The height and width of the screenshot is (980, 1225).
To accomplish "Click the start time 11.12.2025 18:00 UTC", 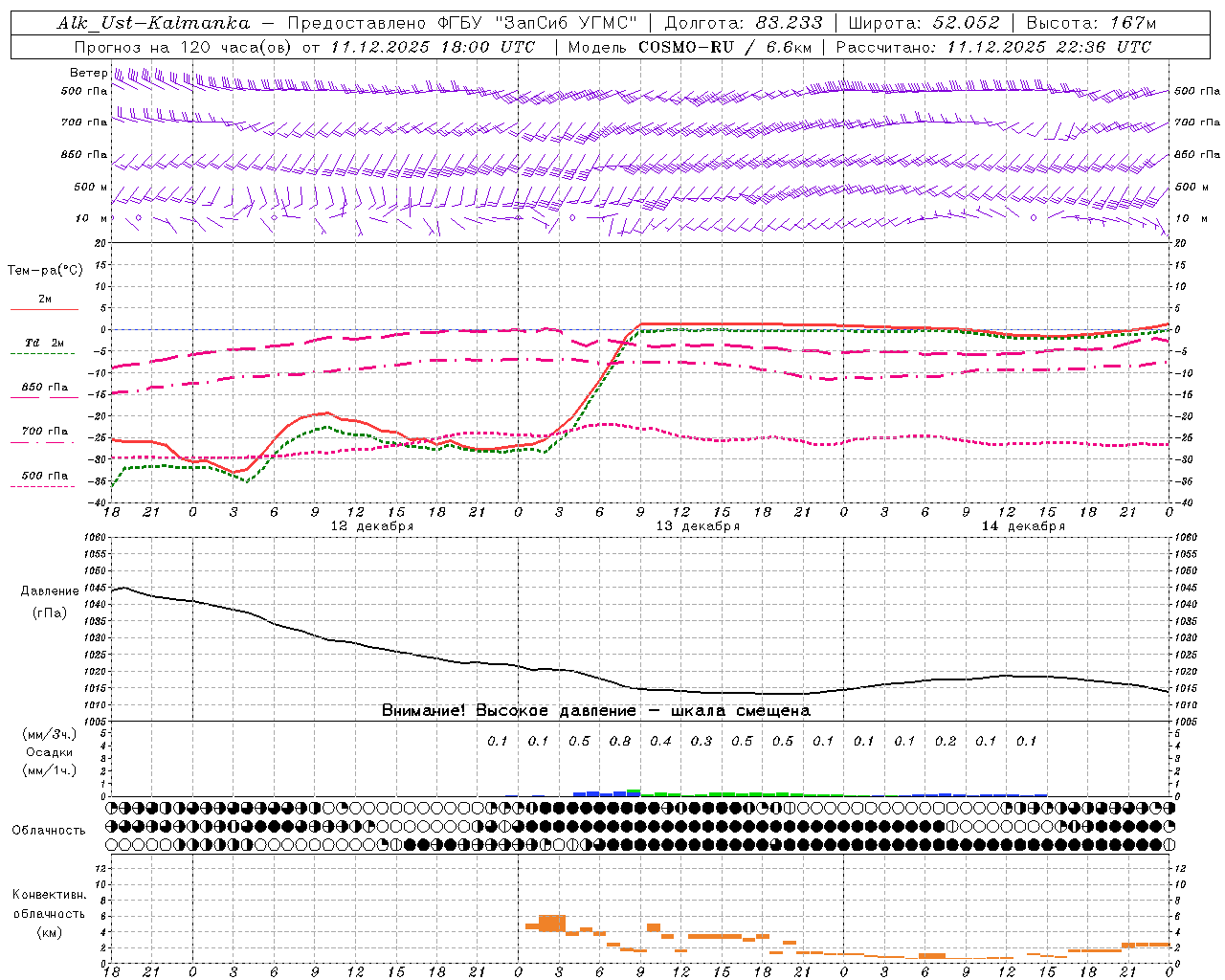I will point(433,47).
